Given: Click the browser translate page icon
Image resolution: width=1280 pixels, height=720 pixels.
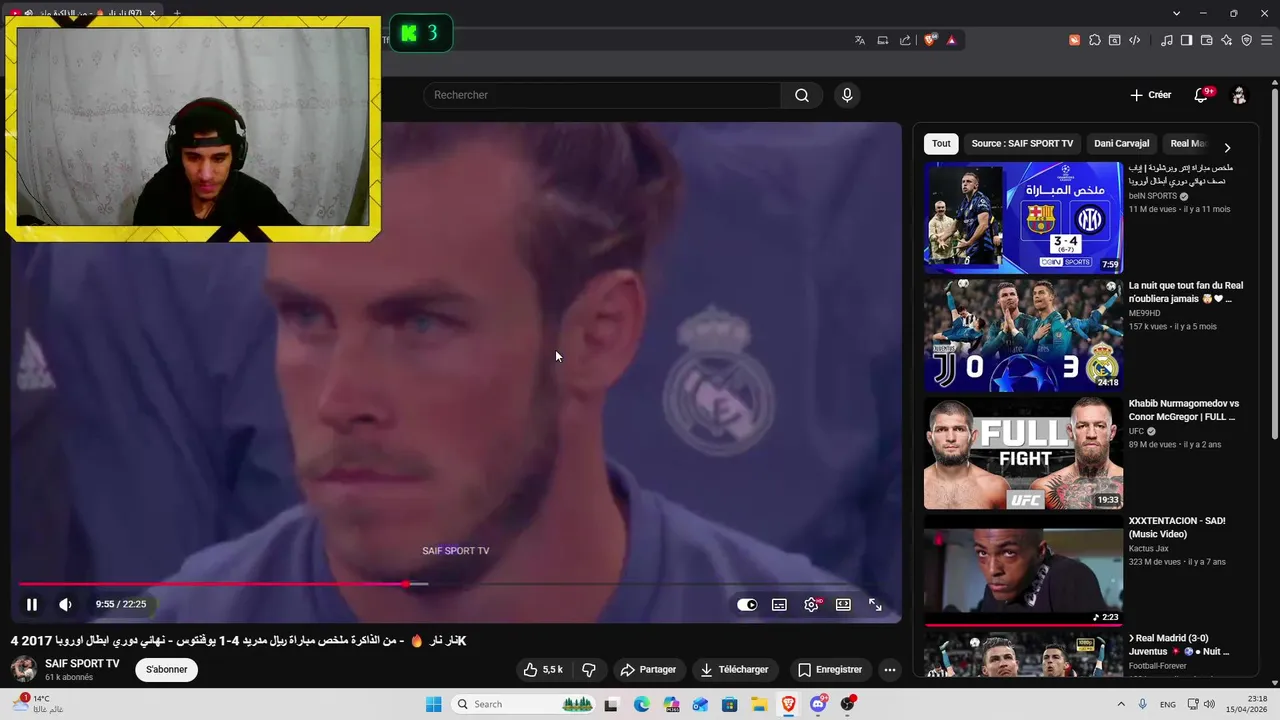Looking at the screenshot, I should [x=859, y=40].
